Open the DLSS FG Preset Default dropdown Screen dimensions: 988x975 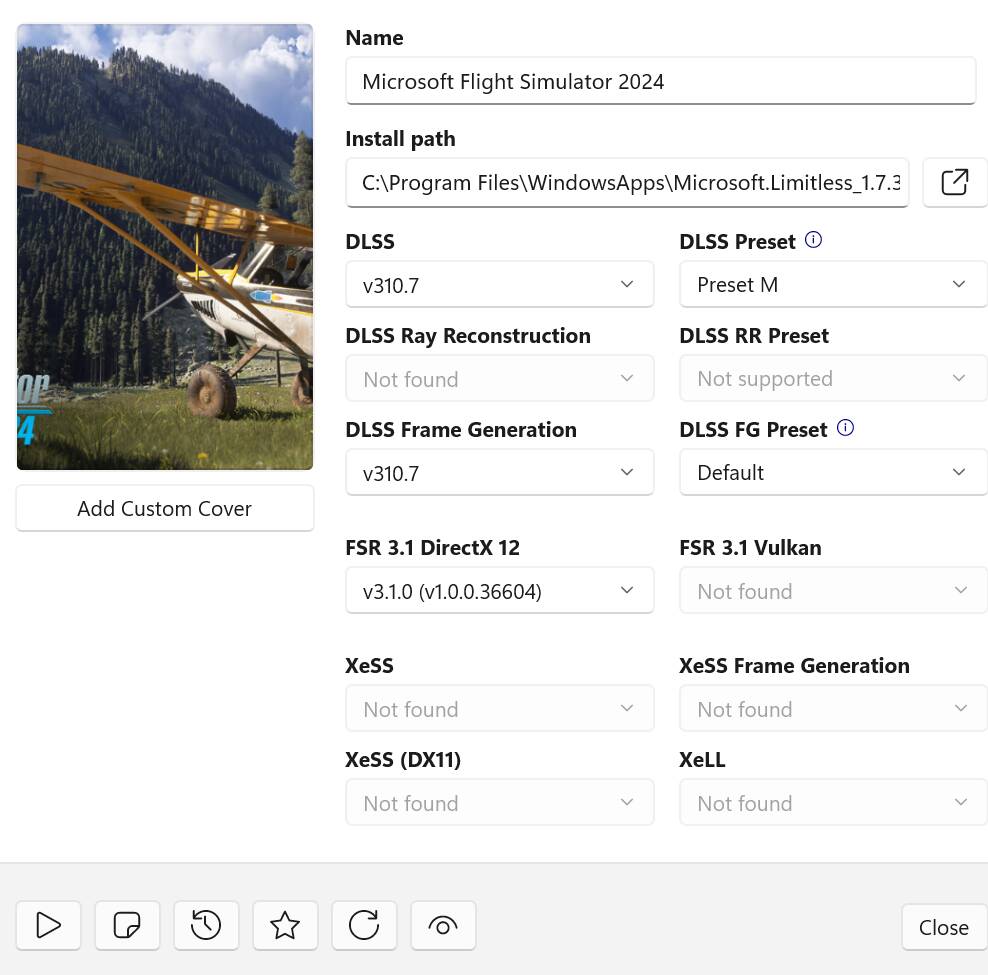coord(833,472)
